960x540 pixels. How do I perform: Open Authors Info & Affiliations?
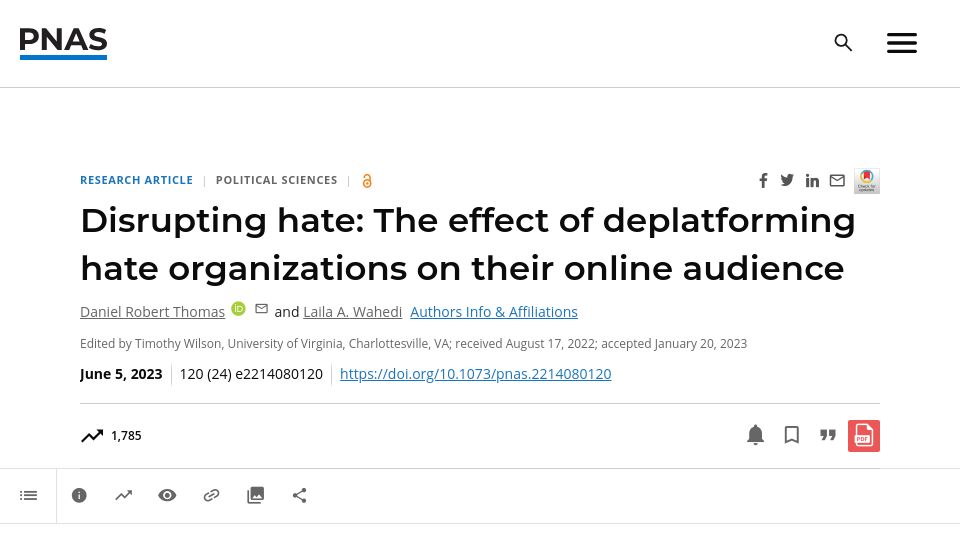click(493, 312)
